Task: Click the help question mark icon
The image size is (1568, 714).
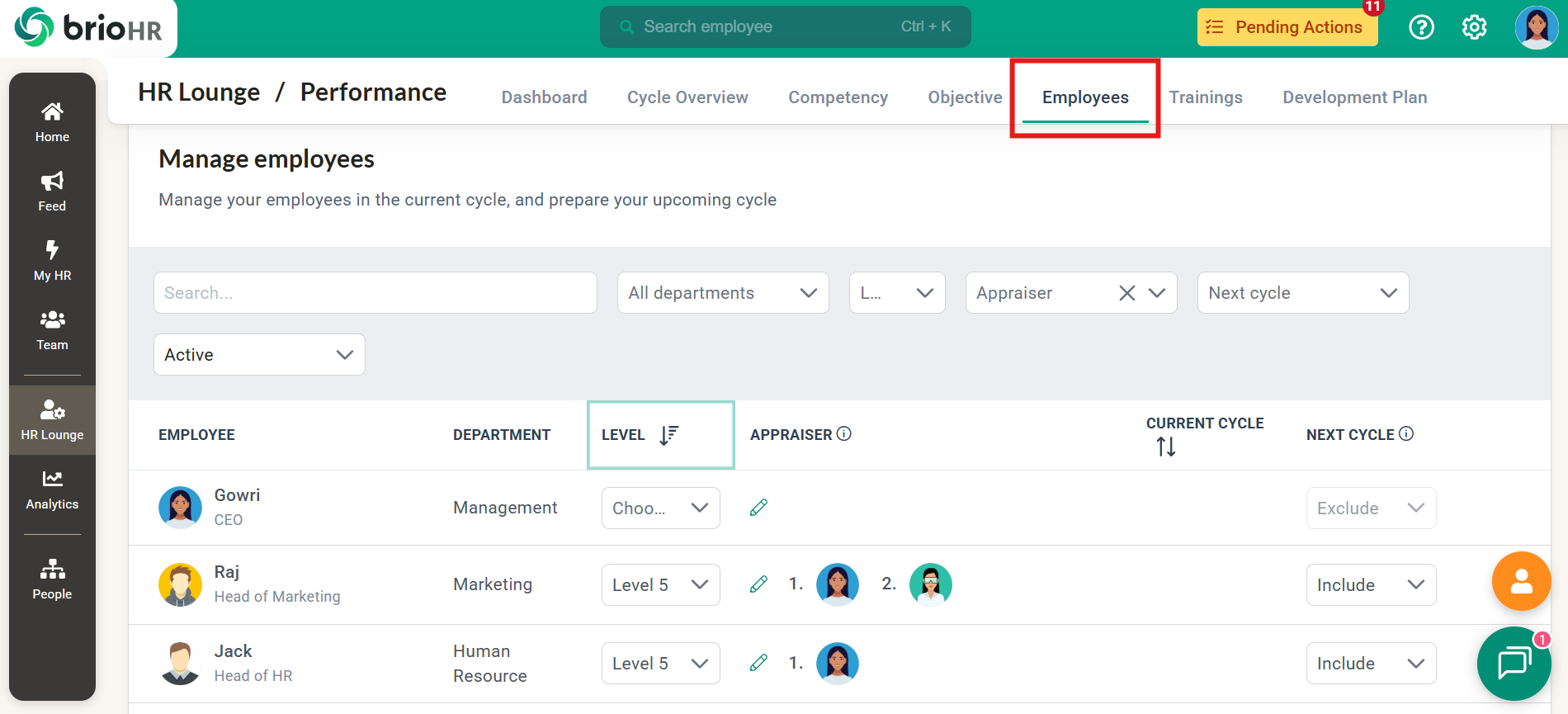Action: (x=1421, y=27)
